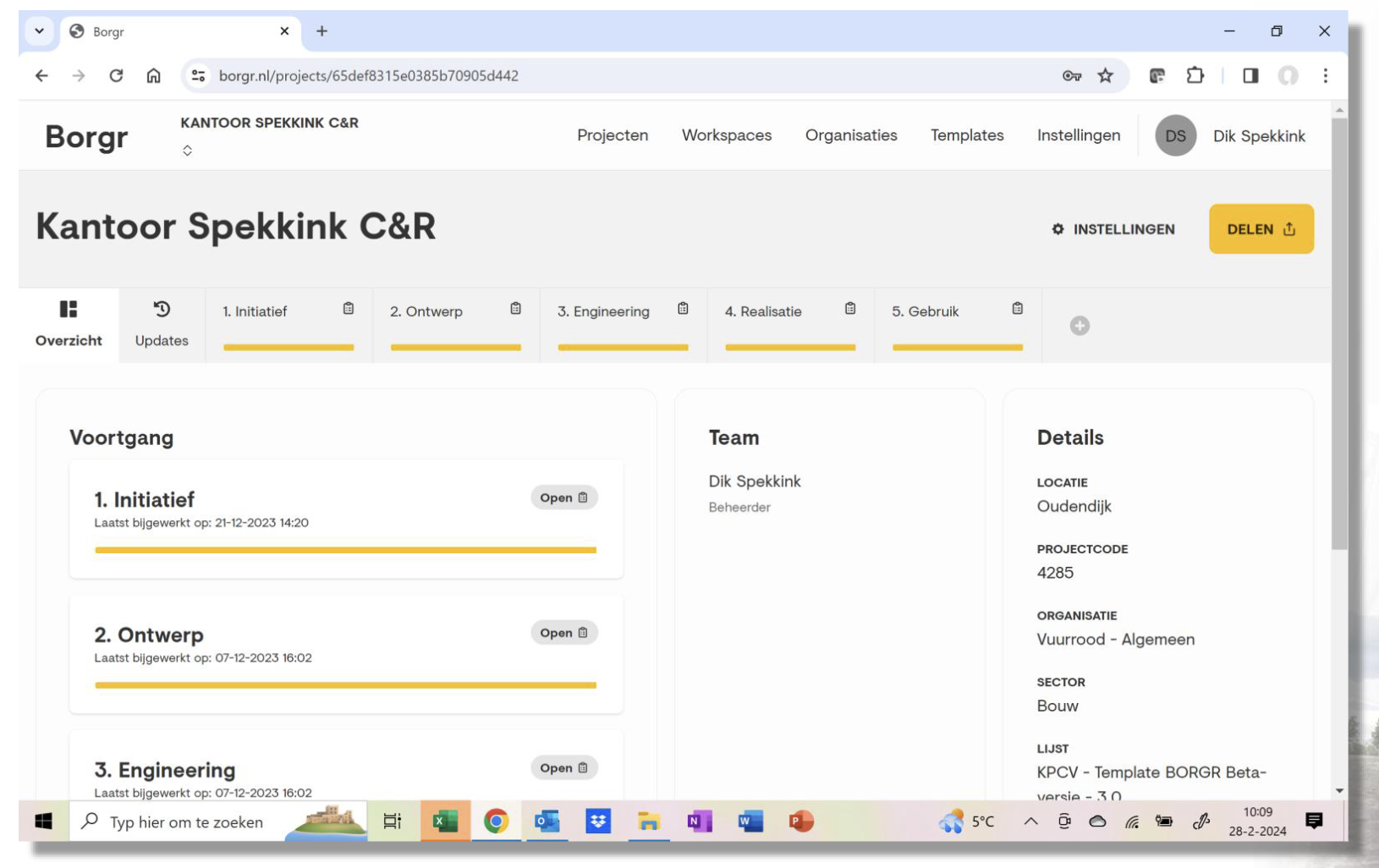This screenshot has width=1379, height=868.
Task: Click Open on the 3. Engineering card
Action: click(564, 768)
